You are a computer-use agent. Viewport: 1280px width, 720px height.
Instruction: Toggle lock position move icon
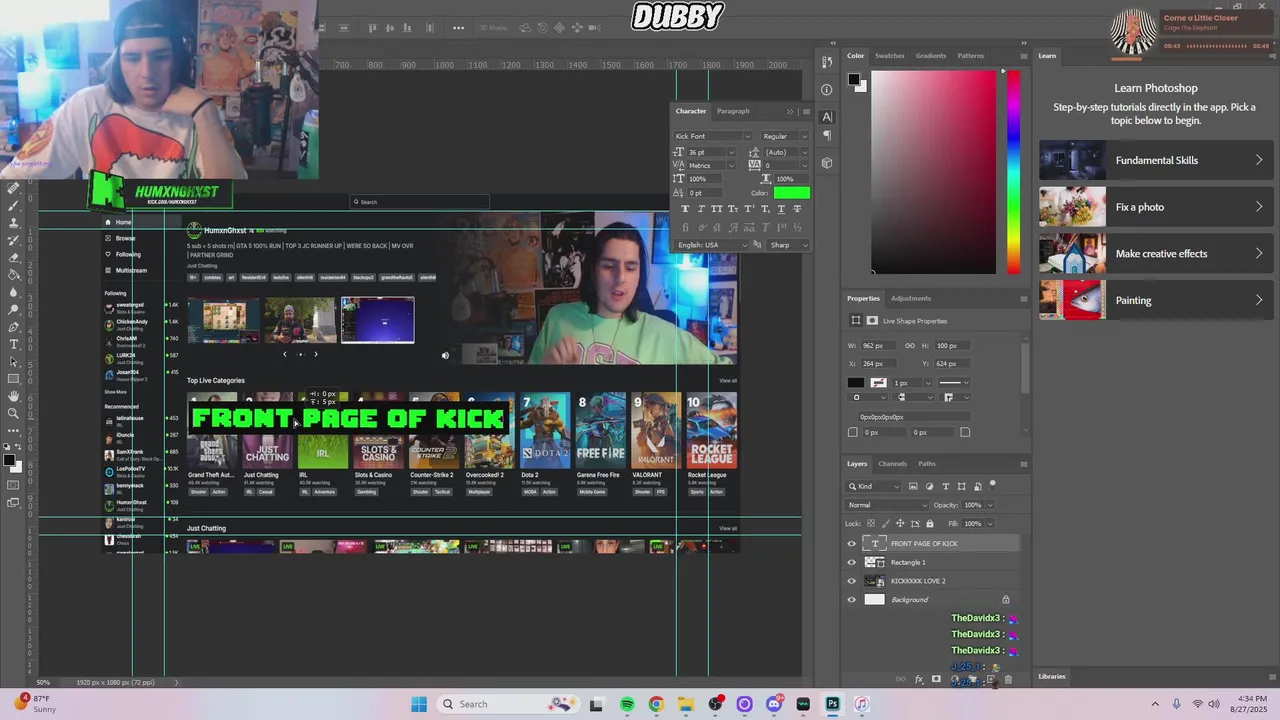click(900, 523)
